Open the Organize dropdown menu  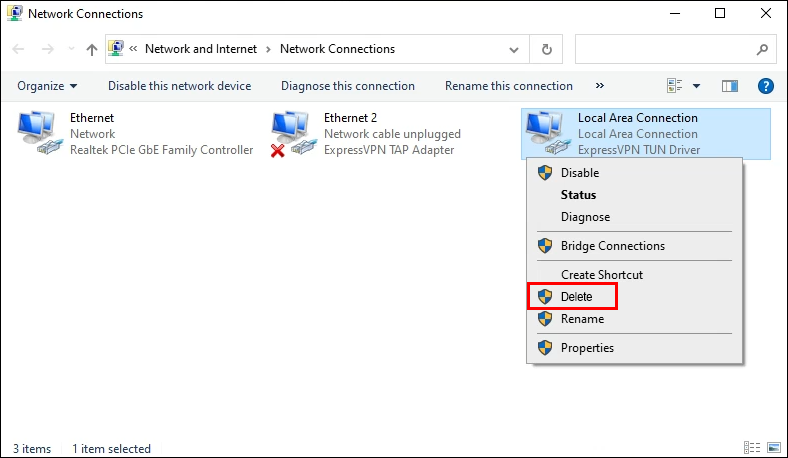click(47, 86)
